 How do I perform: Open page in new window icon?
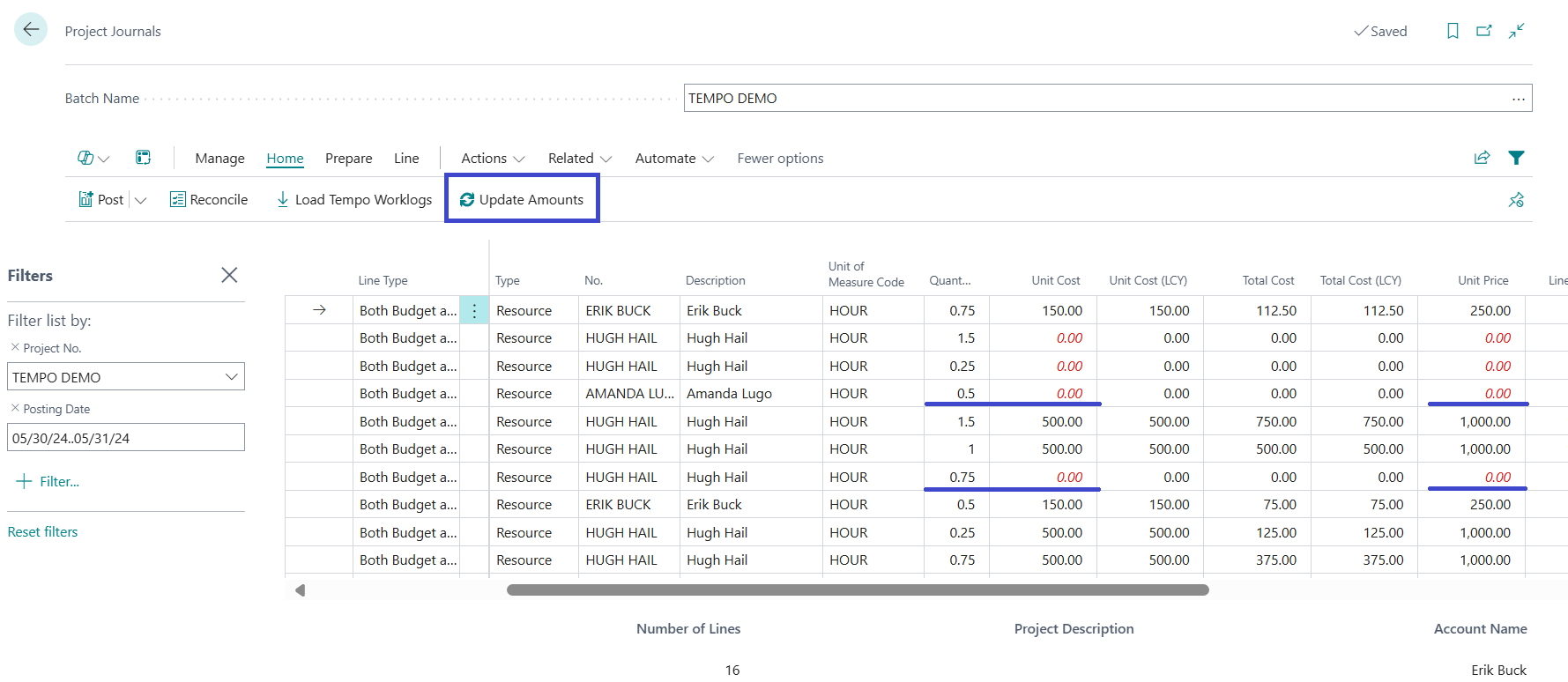pos(1484,31)
